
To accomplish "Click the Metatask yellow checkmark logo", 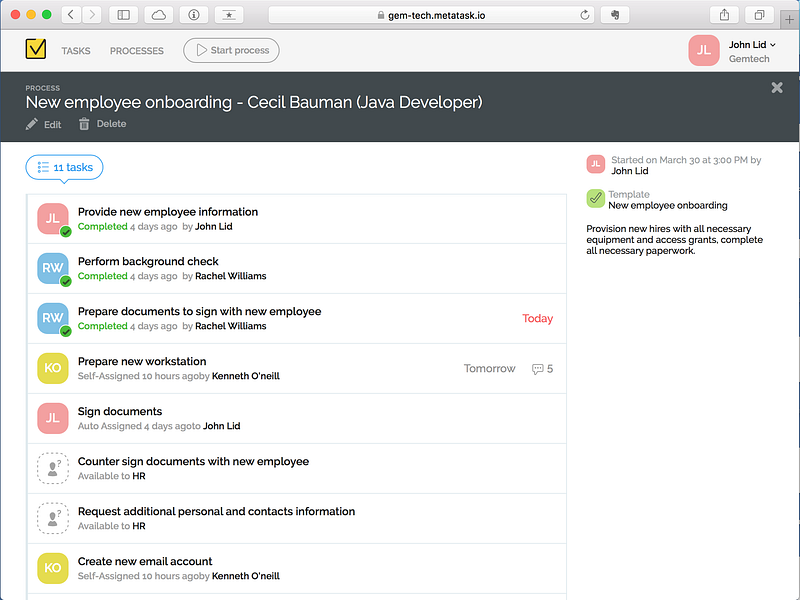I will [36, 49].
